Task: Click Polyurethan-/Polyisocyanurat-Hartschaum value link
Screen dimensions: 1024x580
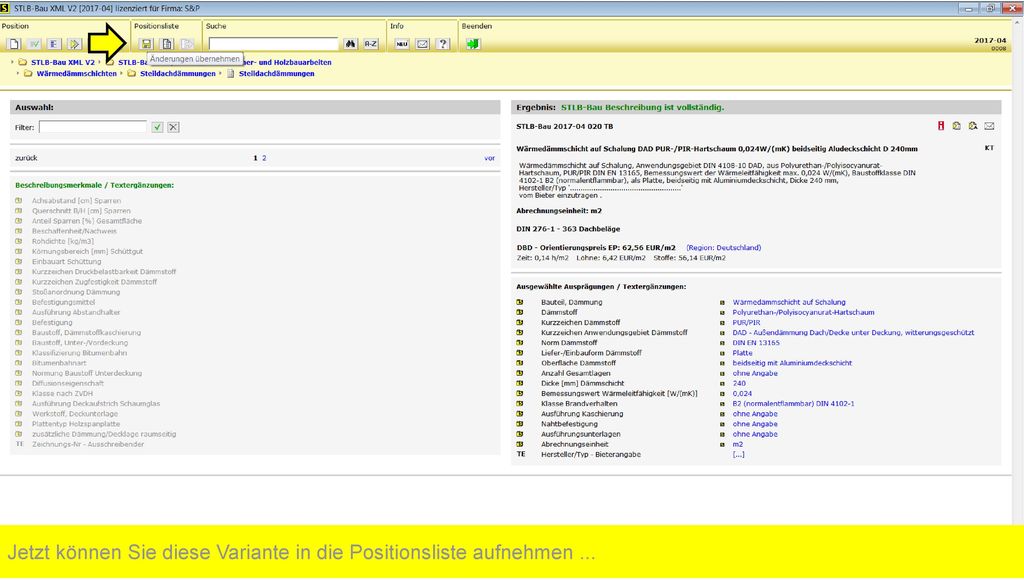Action: [x=803, y=313]
